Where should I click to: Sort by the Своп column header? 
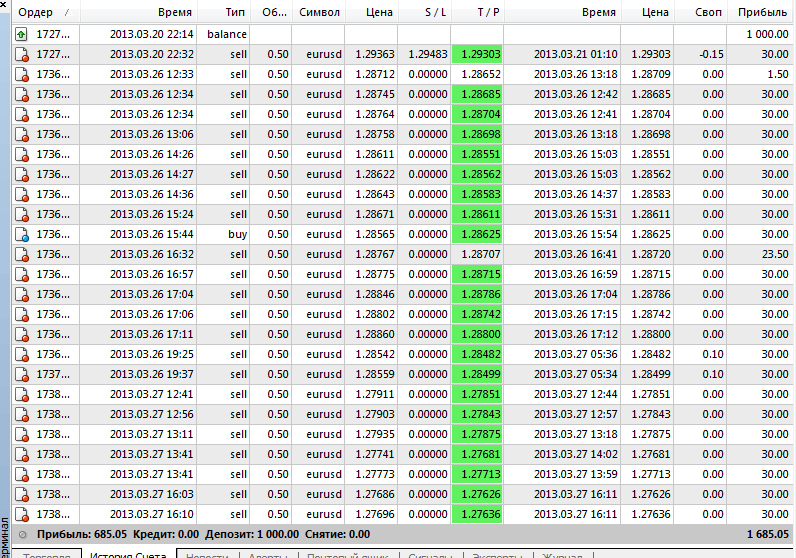(701, 12)
